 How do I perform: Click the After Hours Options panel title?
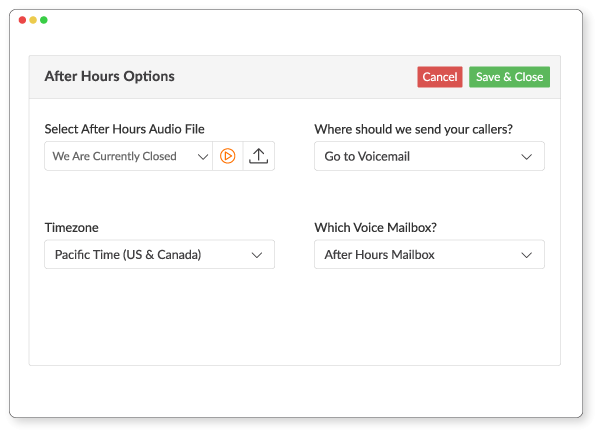coord(109,76)
